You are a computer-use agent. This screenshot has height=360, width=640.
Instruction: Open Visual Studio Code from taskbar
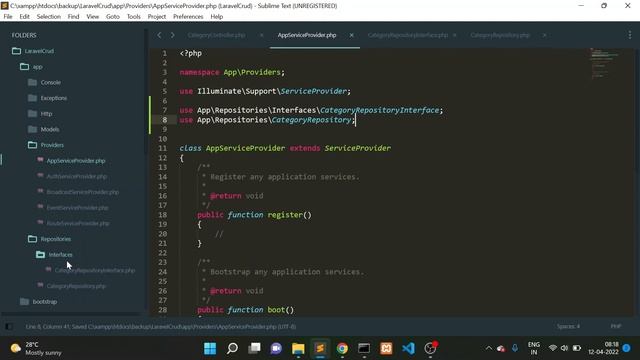pyautogui.click(x=408, y=349)
